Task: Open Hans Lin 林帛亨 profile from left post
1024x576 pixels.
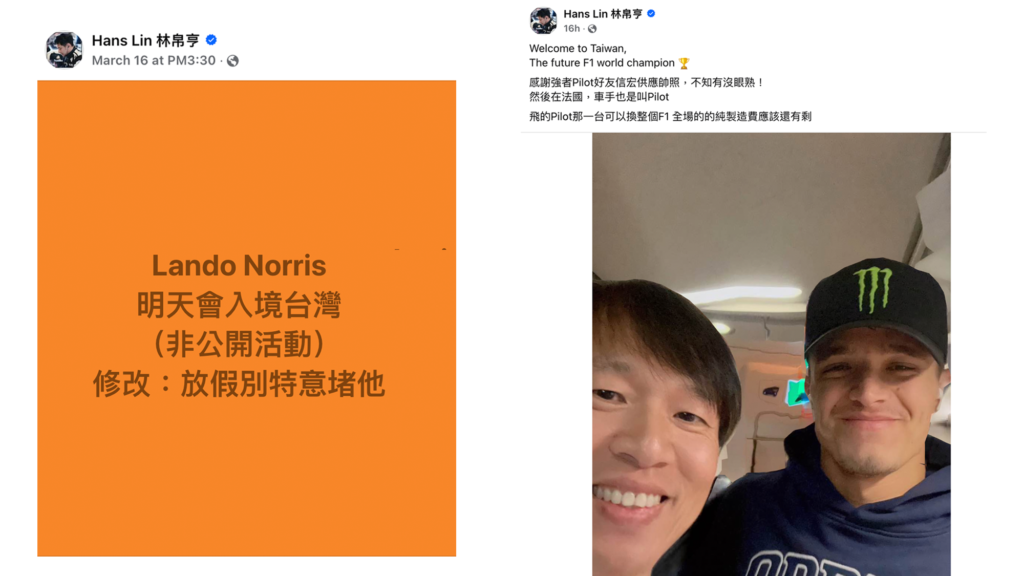Action: [x=146, y=40]
